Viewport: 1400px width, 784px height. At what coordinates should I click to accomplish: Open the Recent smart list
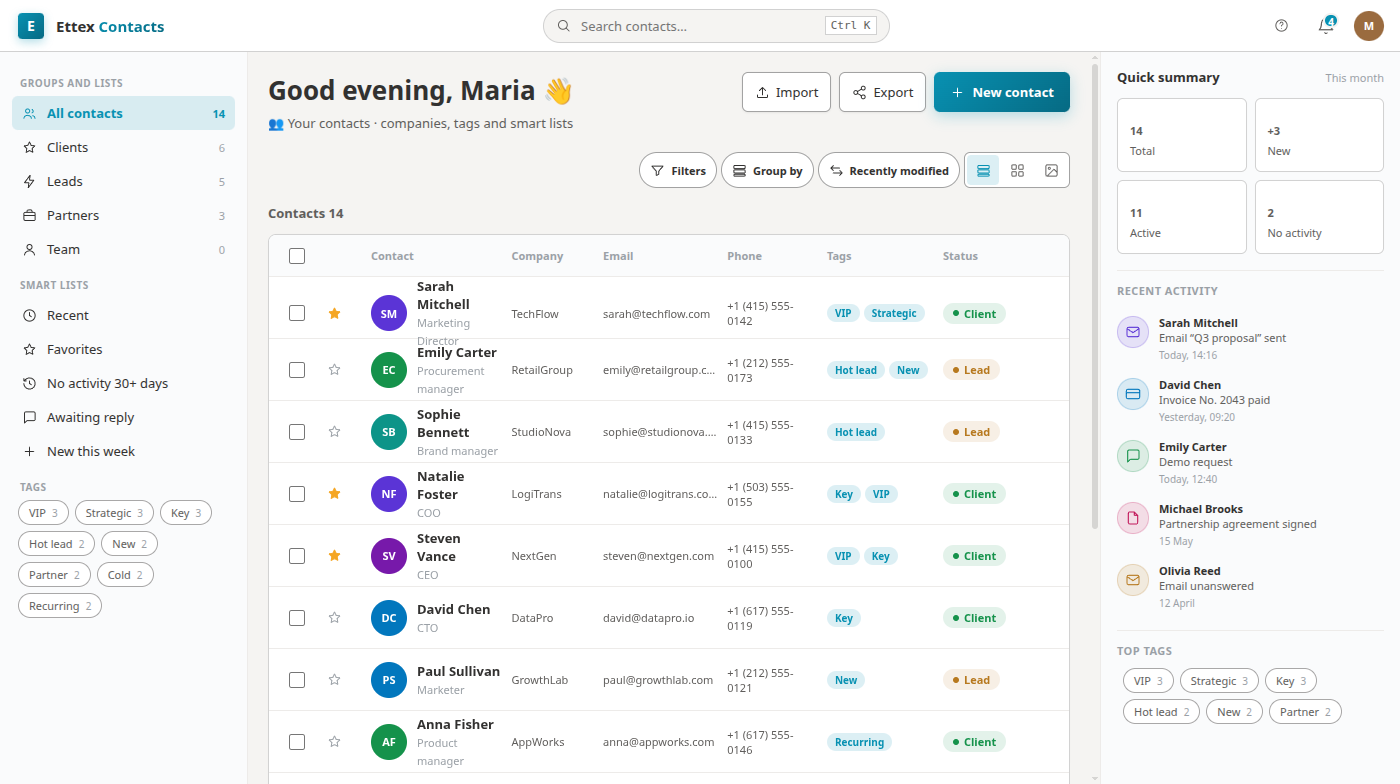click(123, 315)
